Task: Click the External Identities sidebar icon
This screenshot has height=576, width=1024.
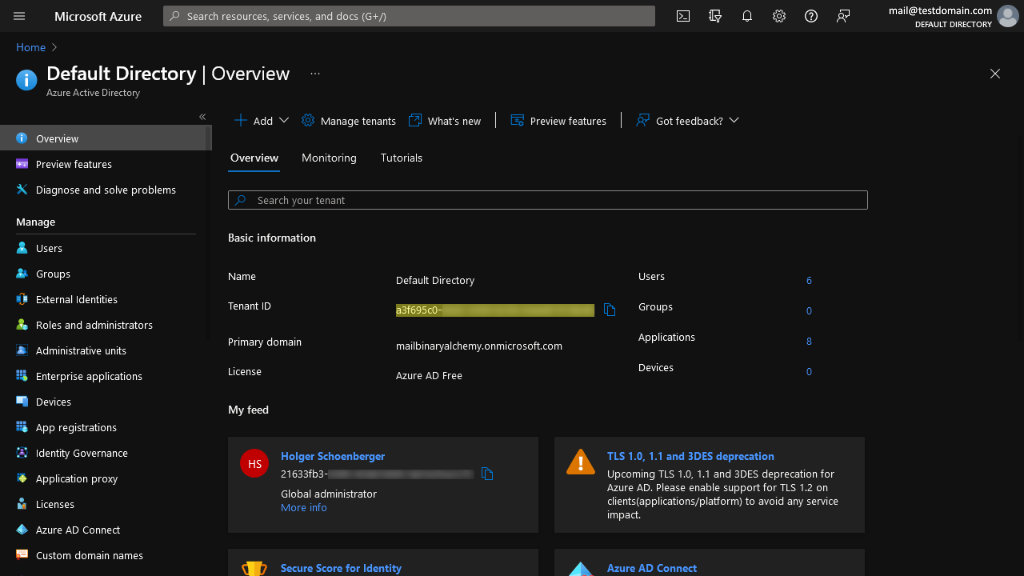Action: 22,299
